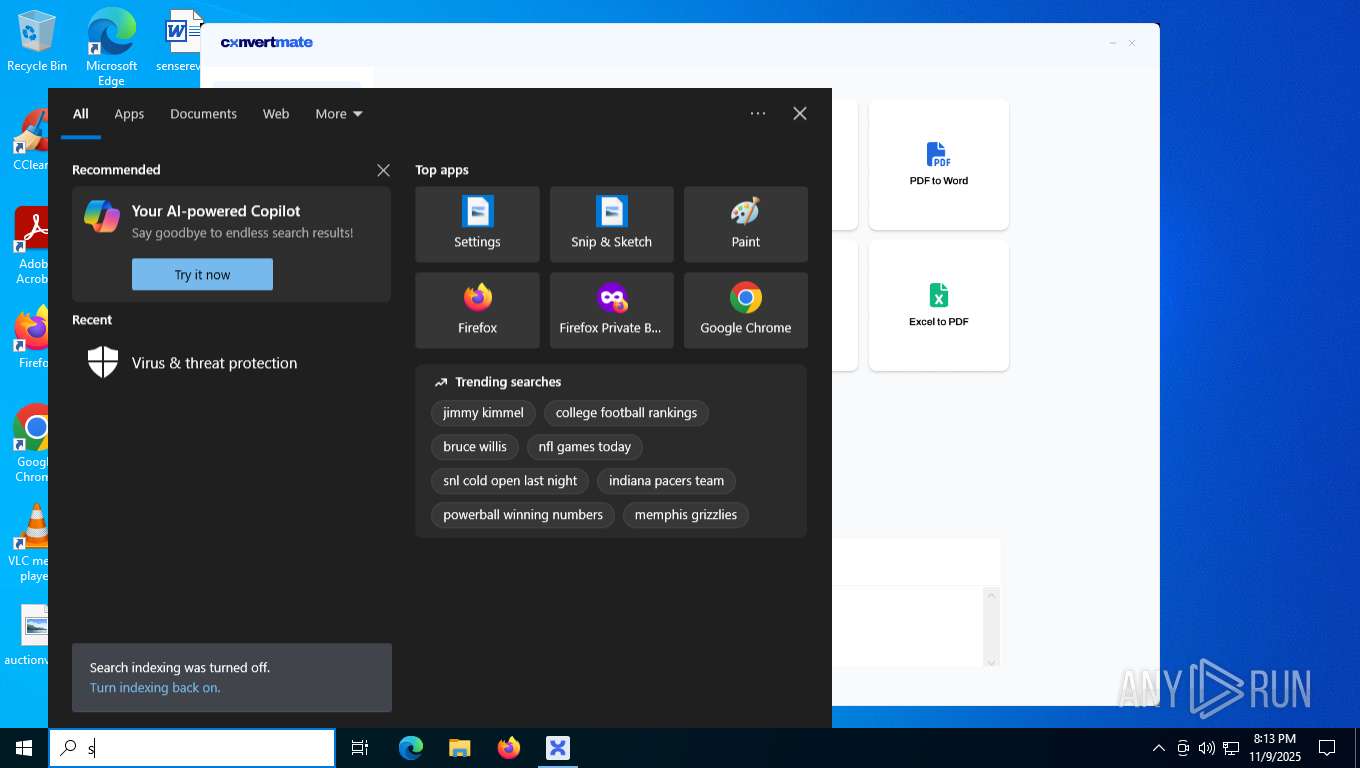The width and height of the screenshot is (1360, 768).
Task: Switch to the All search tab
Action: [81, 114]
